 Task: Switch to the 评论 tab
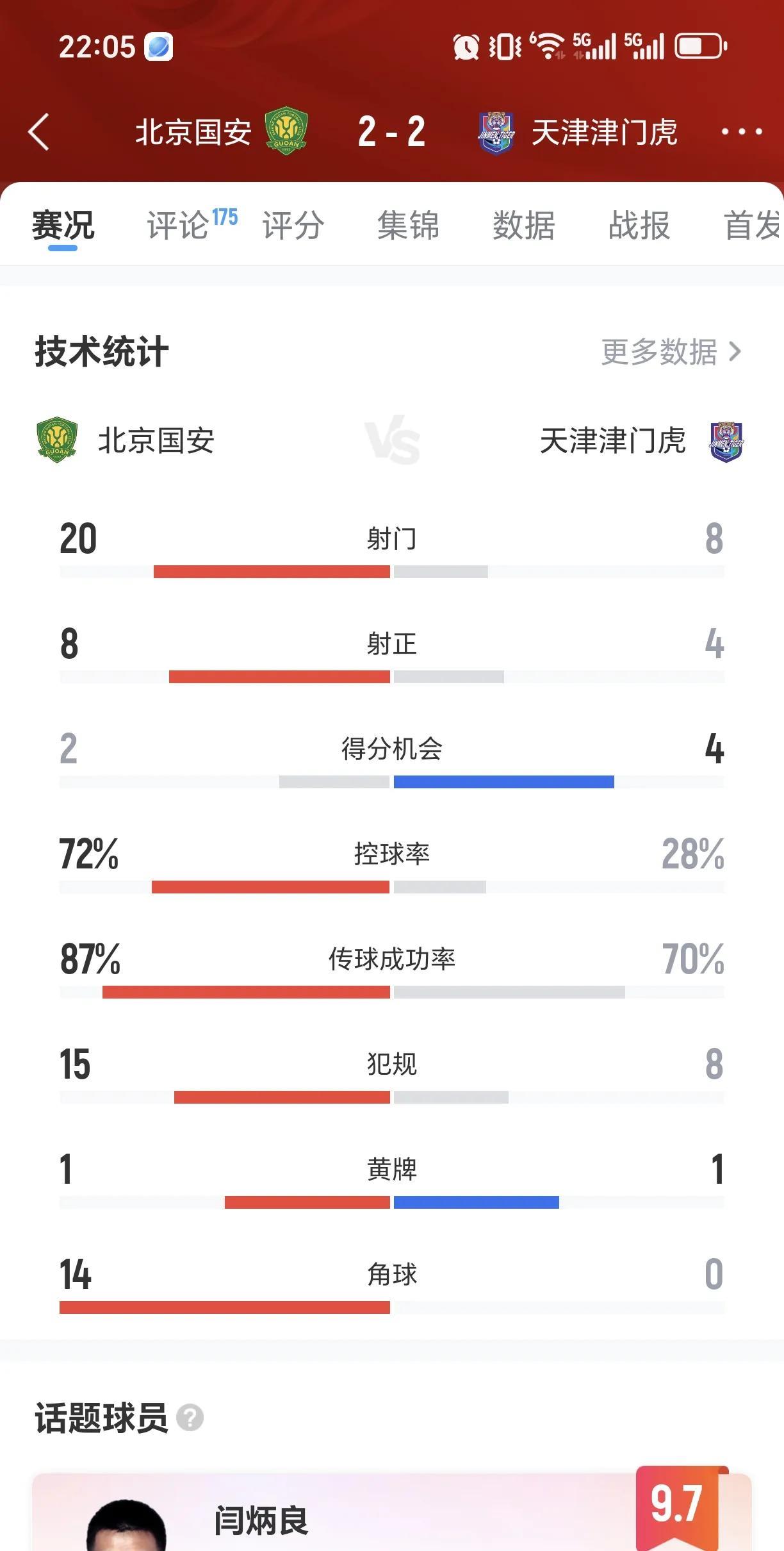(x=179, y=225)
